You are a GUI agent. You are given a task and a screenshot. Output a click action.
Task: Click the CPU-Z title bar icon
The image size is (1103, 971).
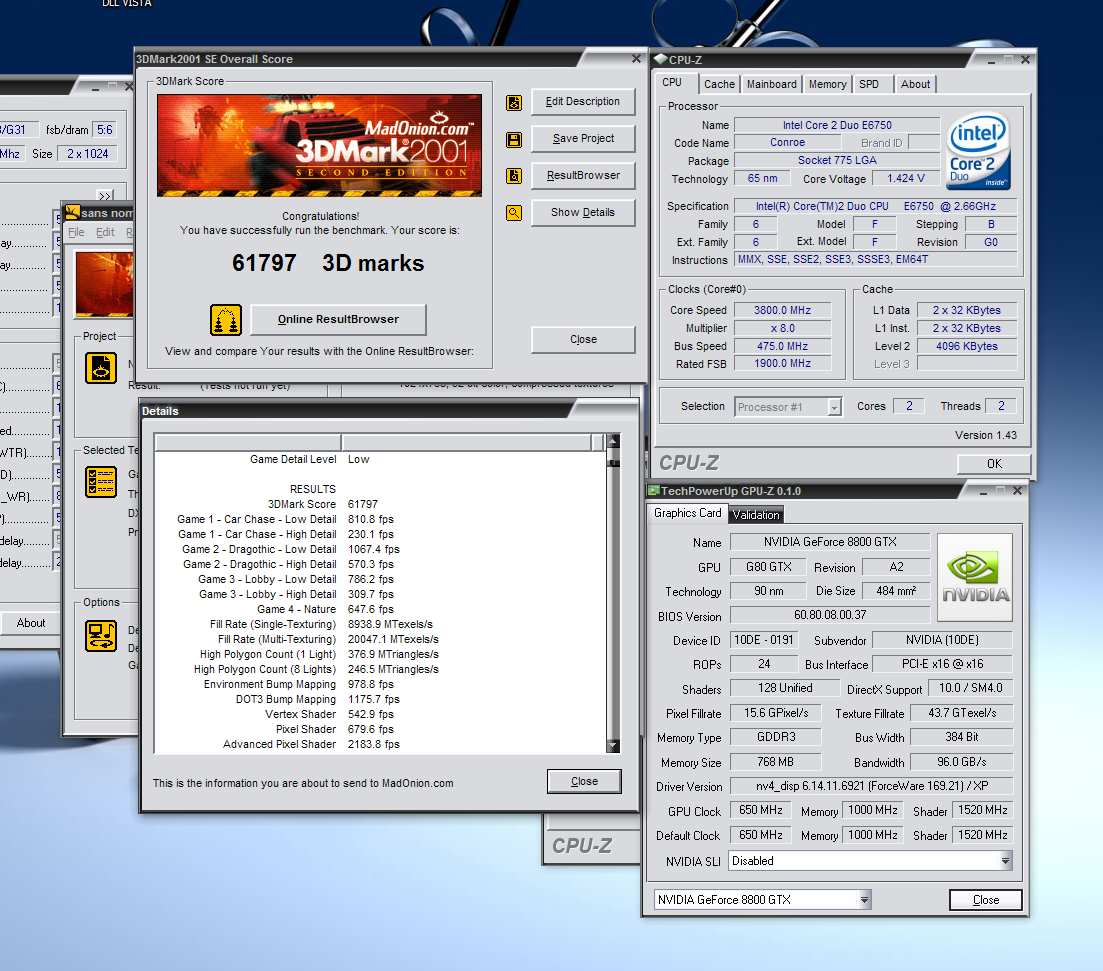tap(661, 59)
